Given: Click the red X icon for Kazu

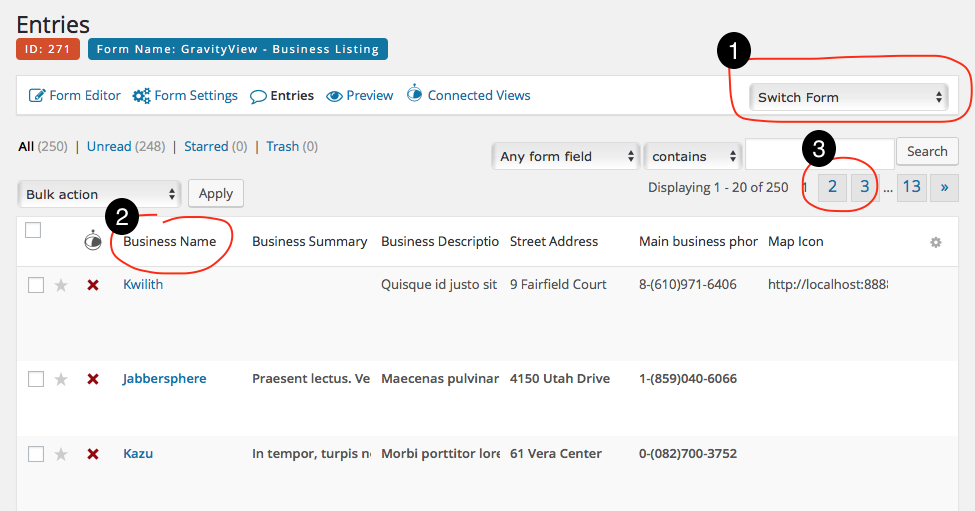Looking at the screenshot, I should click(x=93, y=454).
